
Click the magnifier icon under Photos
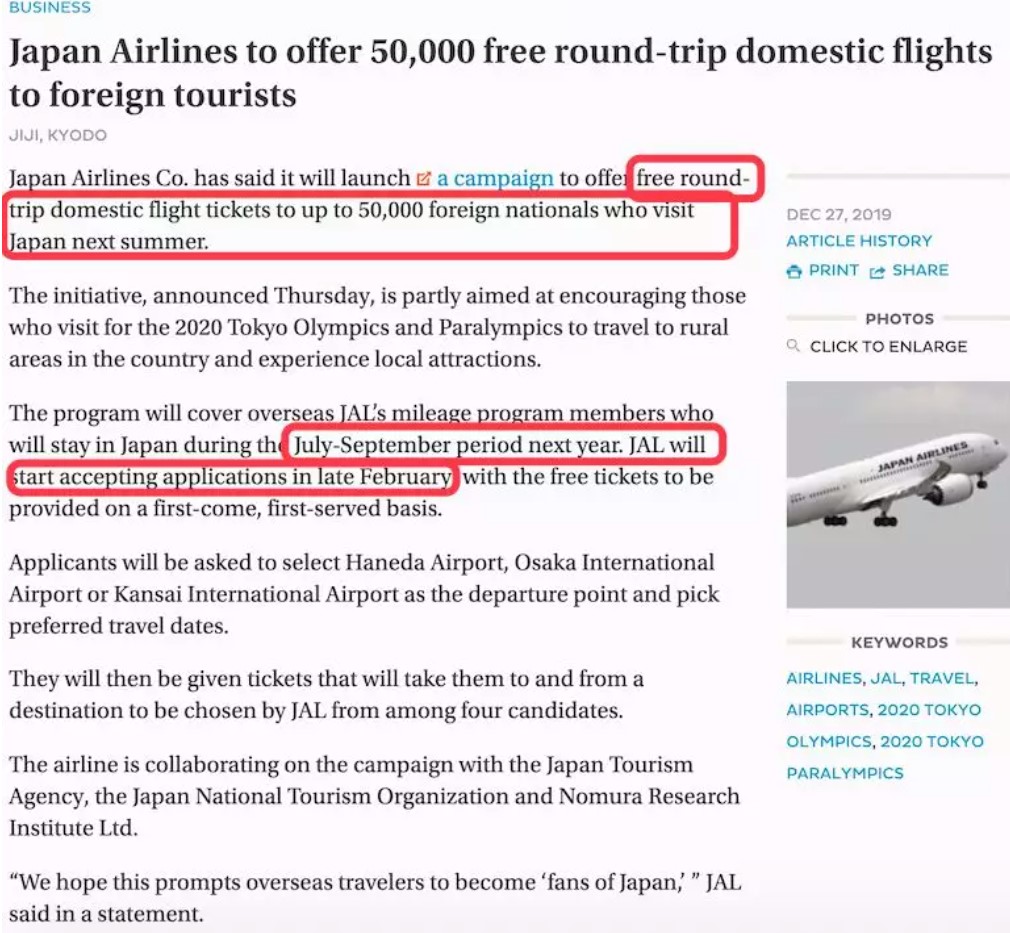click(794, 346)
